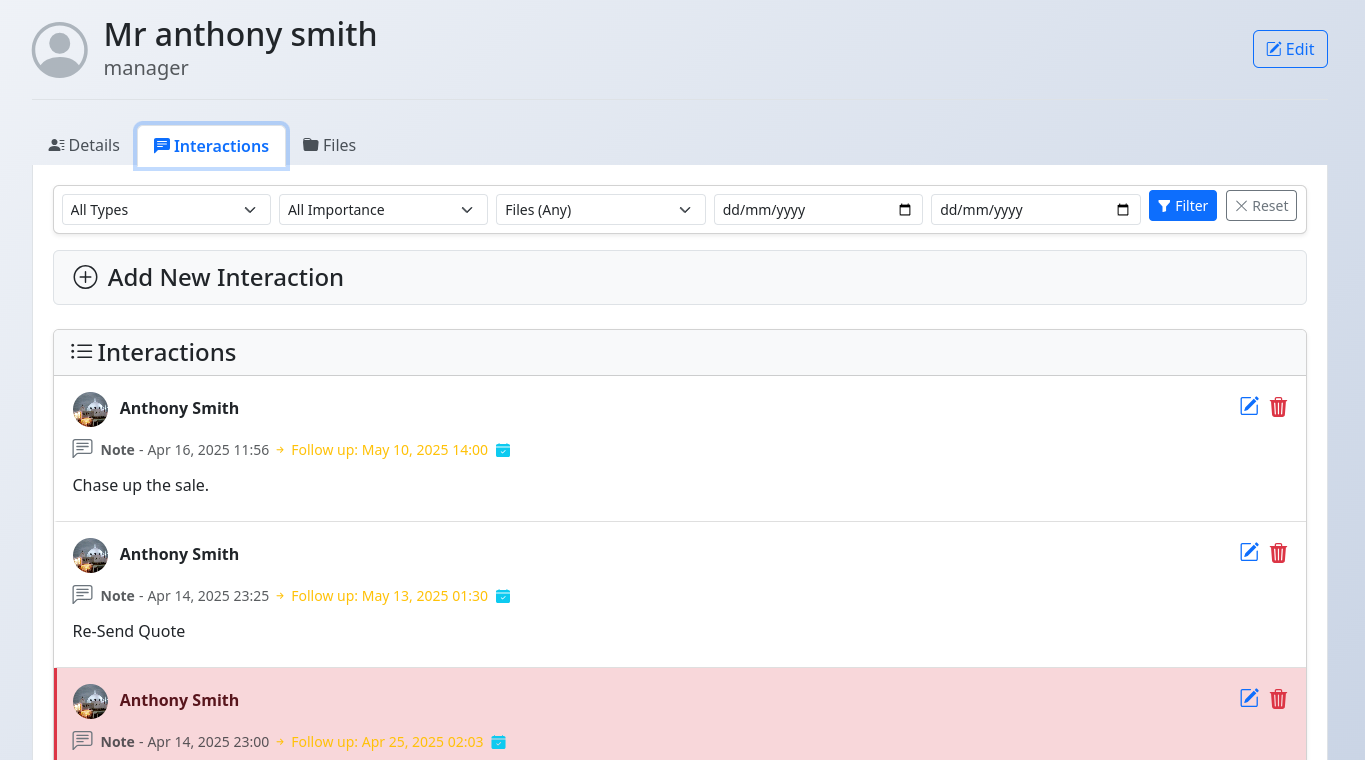Click the Mr anthony smith heading
Screen dimensions: 1365x760
[241, 34]
